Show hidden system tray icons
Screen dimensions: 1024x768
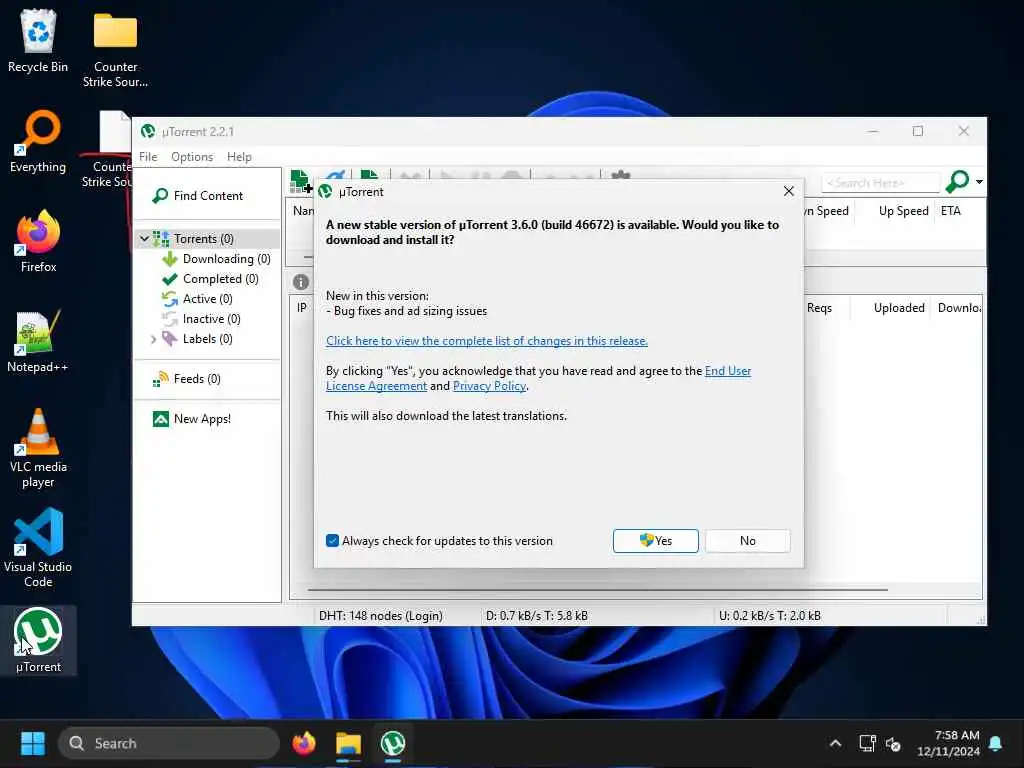point(835,743)
